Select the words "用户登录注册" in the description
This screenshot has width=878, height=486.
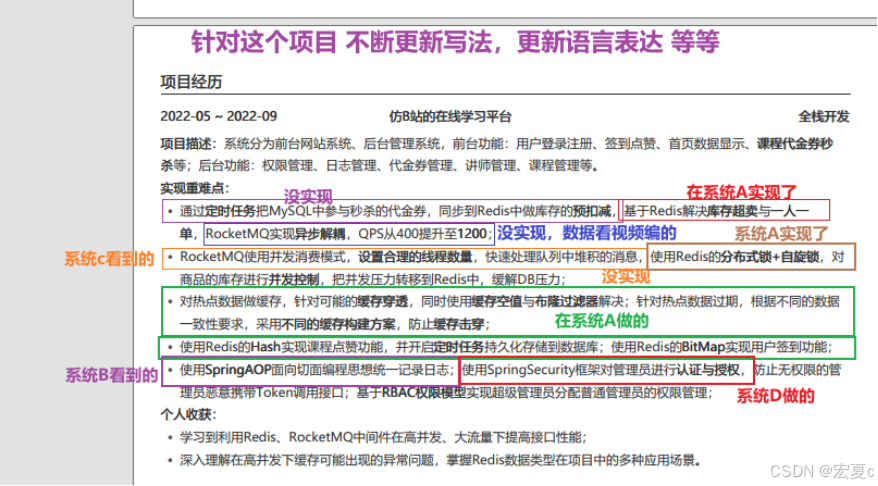coord(554,144)
